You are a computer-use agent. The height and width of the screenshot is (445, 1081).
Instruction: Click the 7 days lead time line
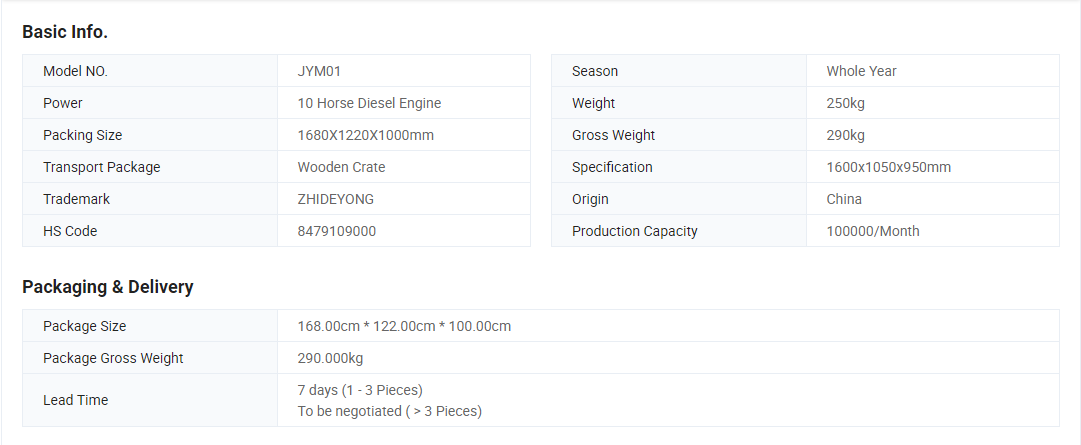point(361,390)
